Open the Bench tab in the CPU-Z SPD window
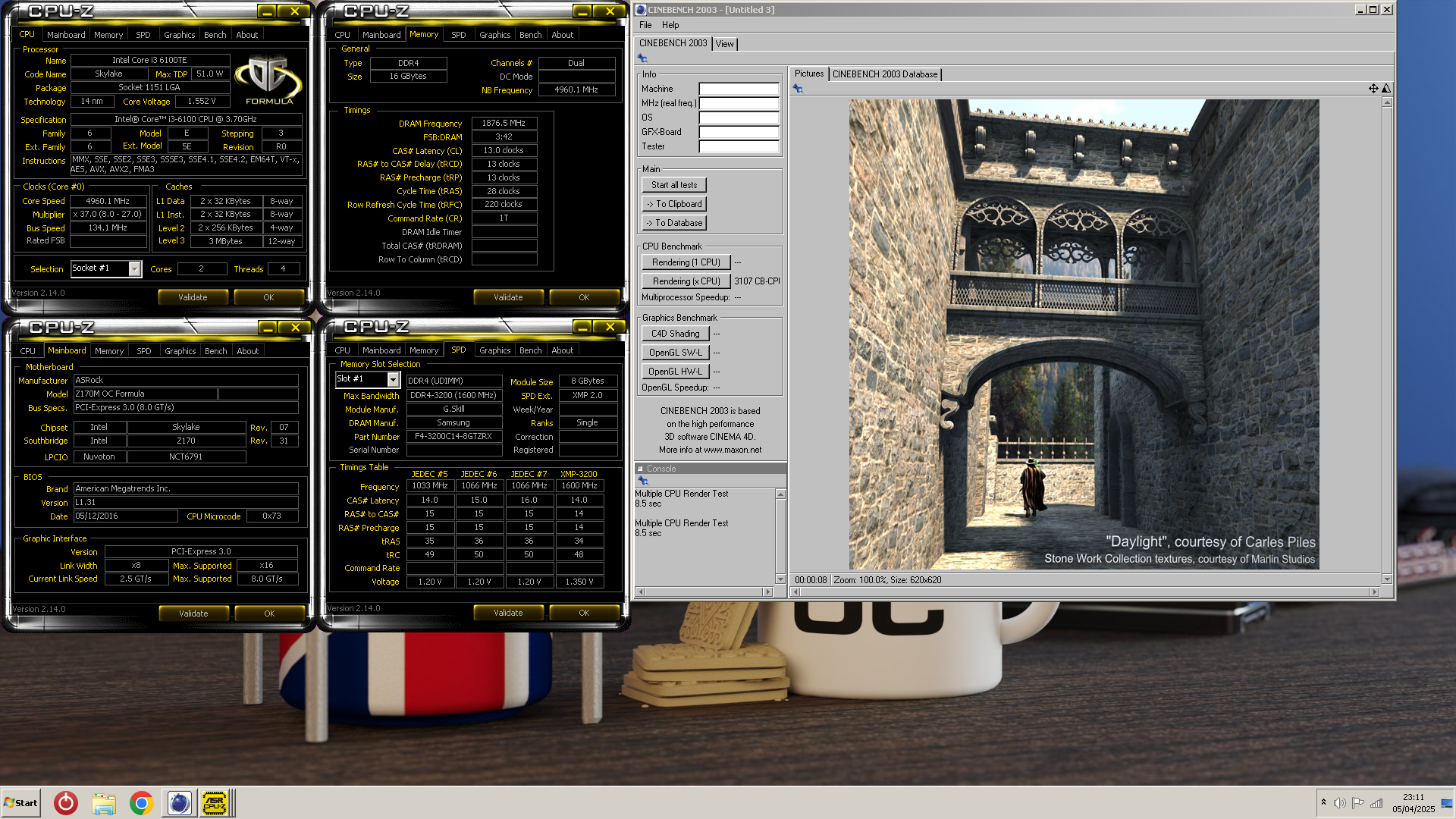The width and height of the screenshot is (1456, 819). (x=531, y=350)
